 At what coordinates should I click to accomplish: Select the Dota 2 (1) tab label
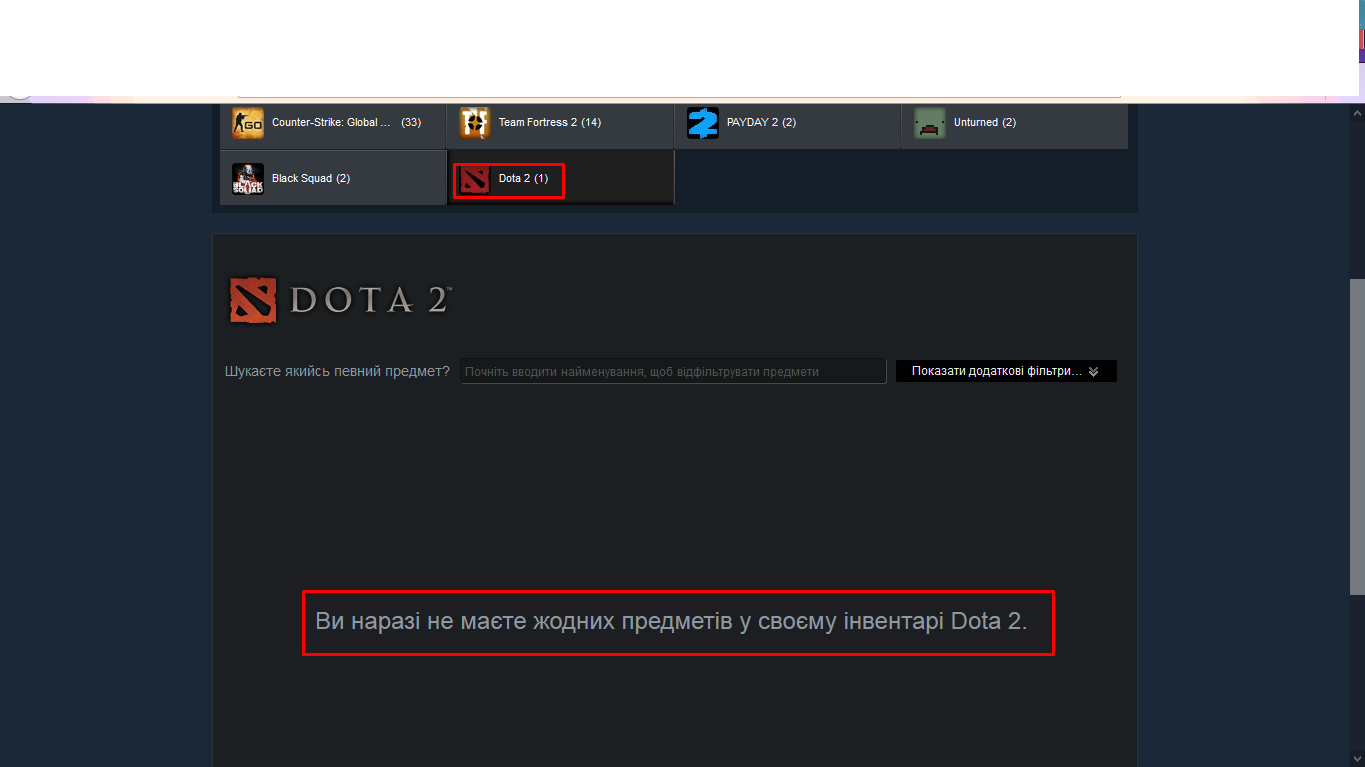523,179
